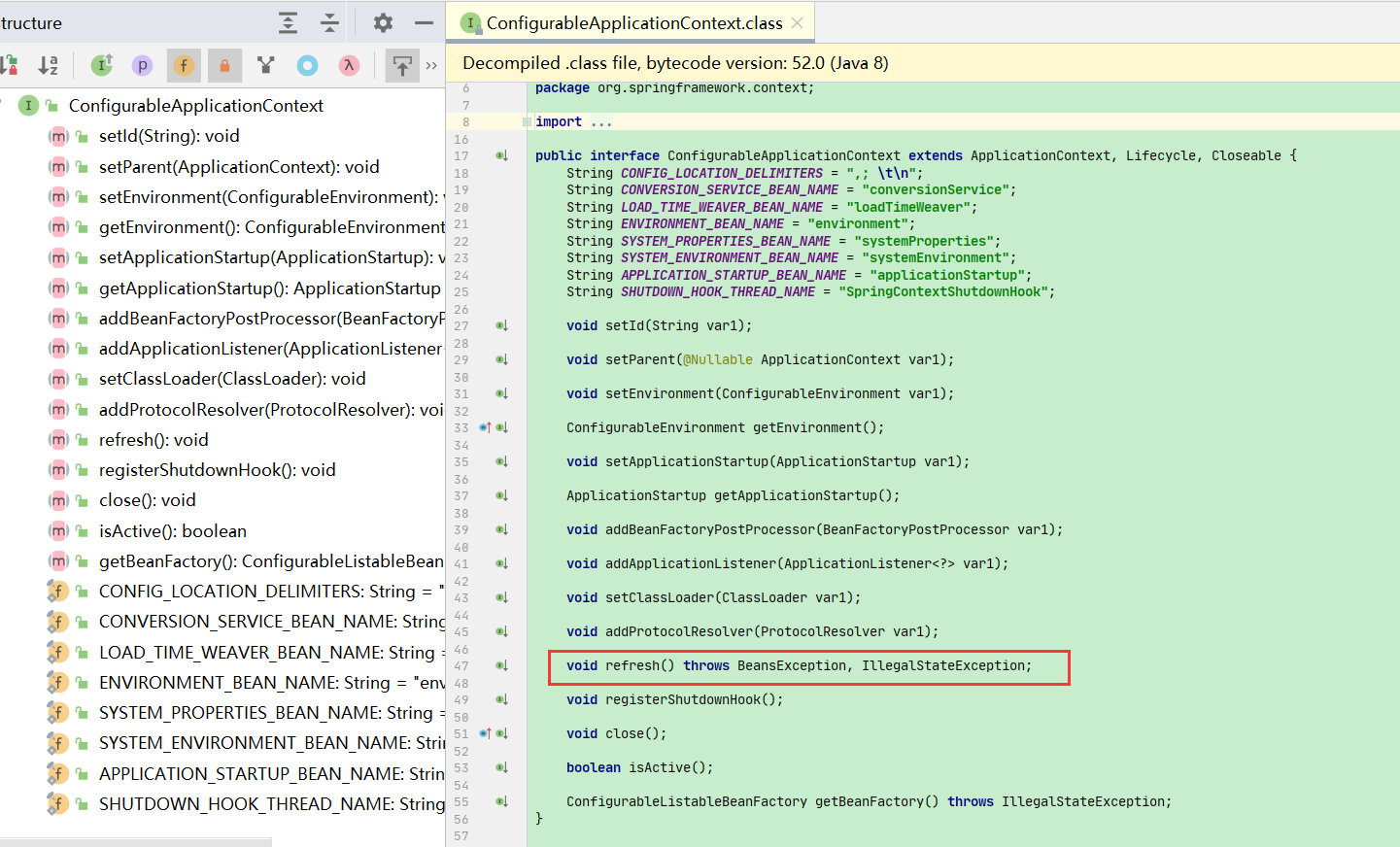
Task: Select getEnvironment() in Structure tree
Action: click(x=271, y=227)
